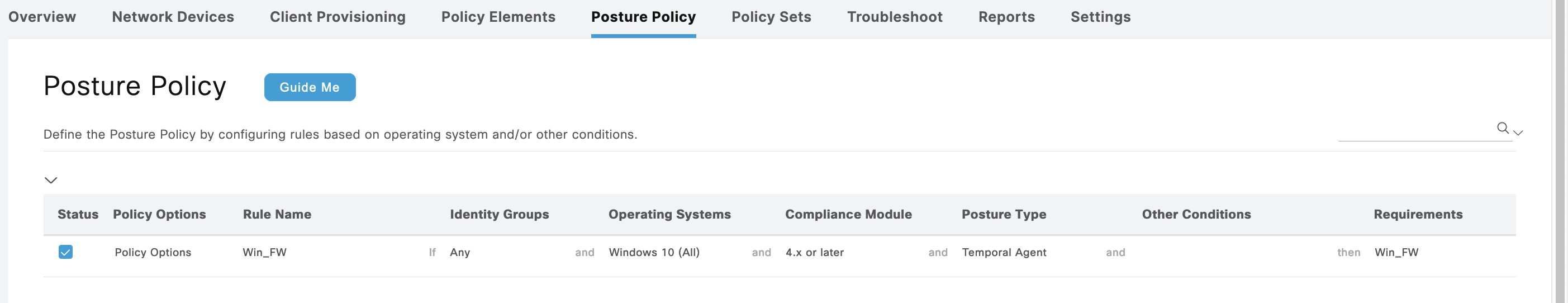This screenshot has width=1568, height=303.
Task: Click the search magnifier icon
Action: (1502, 128)
